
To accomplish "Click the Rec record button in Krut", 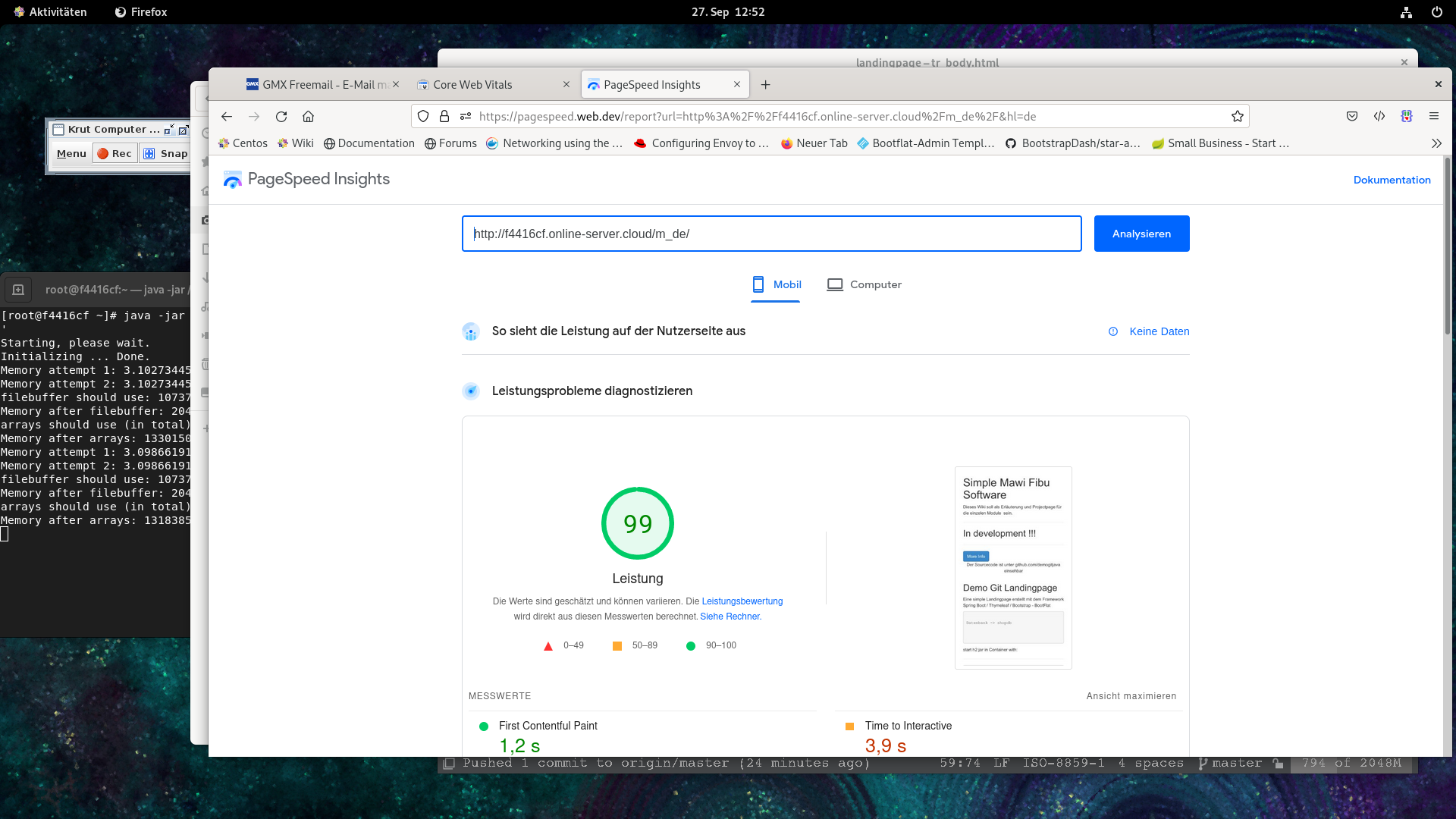I will click(x=115, y=153).
